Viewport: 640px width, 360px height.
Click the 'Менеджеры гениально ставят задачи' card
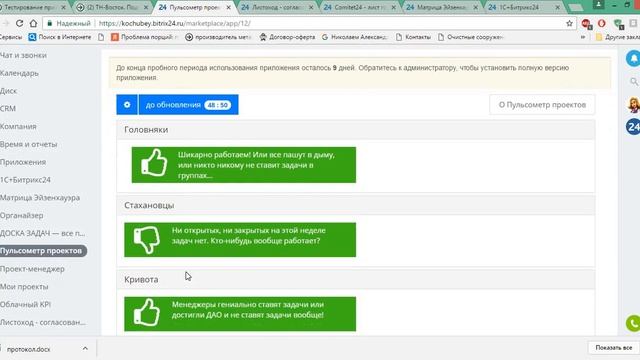point(240,313)
